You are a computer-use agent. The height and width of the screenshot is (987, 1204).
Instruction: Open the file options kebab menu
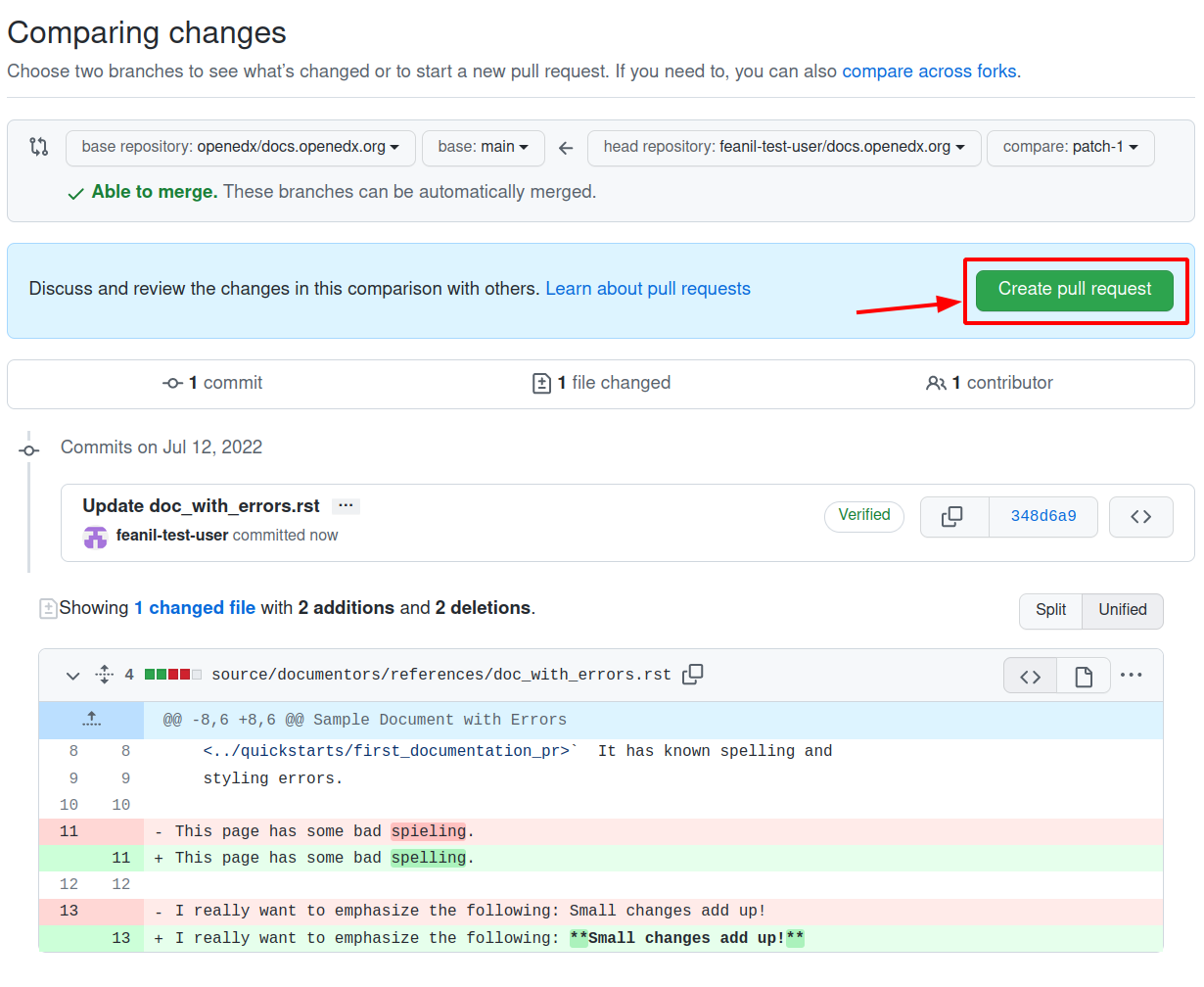click(1134, 675)
